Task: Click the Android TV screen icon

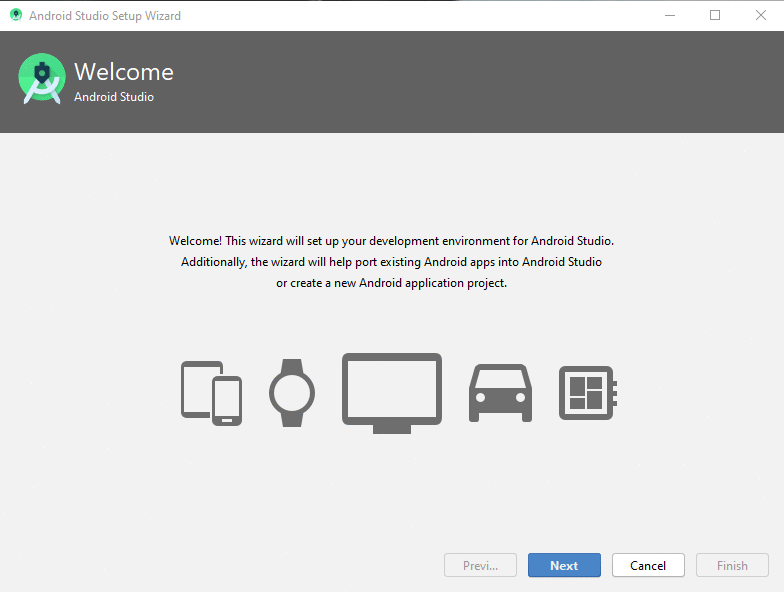Action: [x=392, y=393]
